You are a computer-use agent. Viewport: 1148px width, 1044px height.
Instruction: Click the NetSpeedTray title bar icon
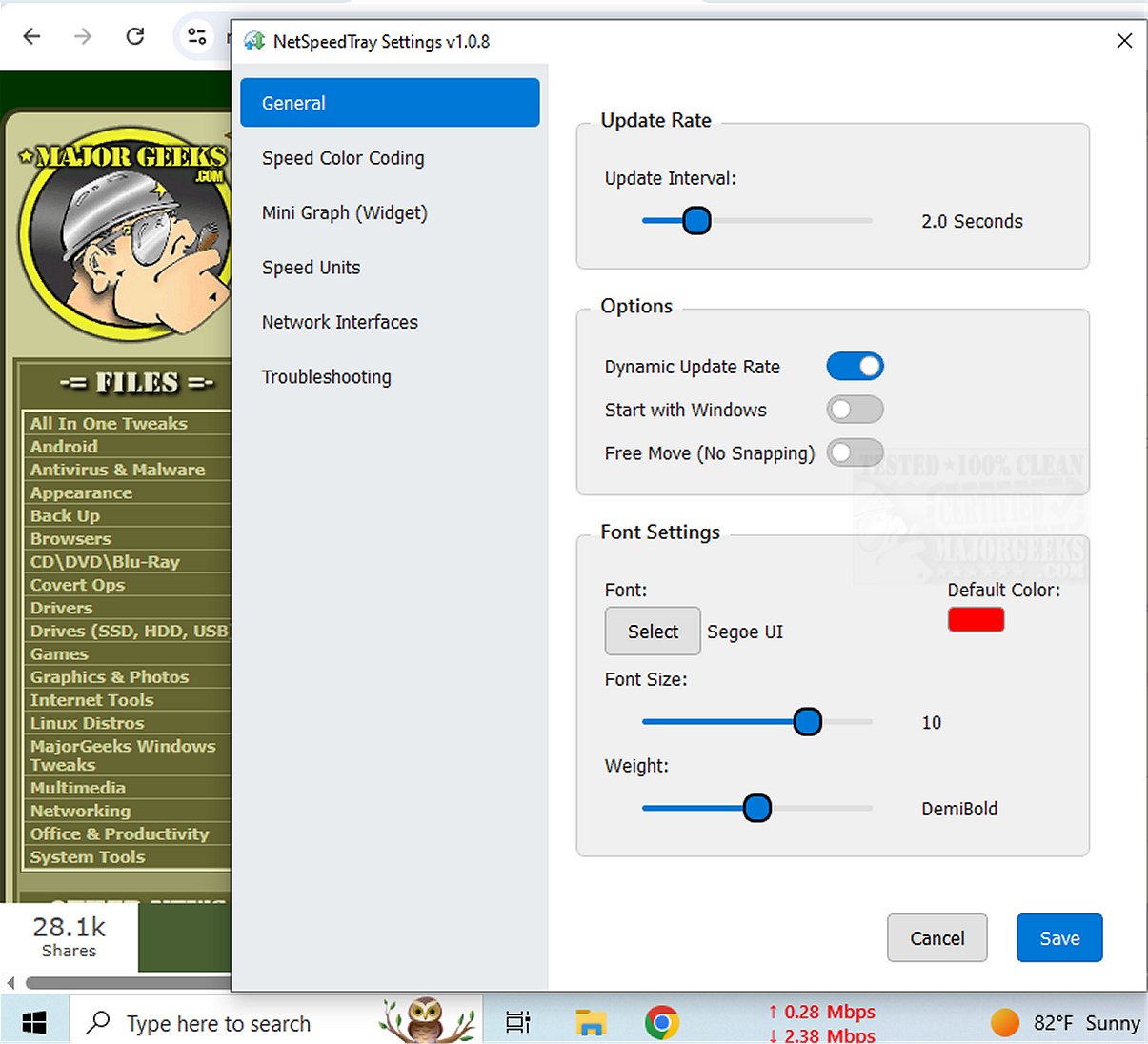point(254,41)
